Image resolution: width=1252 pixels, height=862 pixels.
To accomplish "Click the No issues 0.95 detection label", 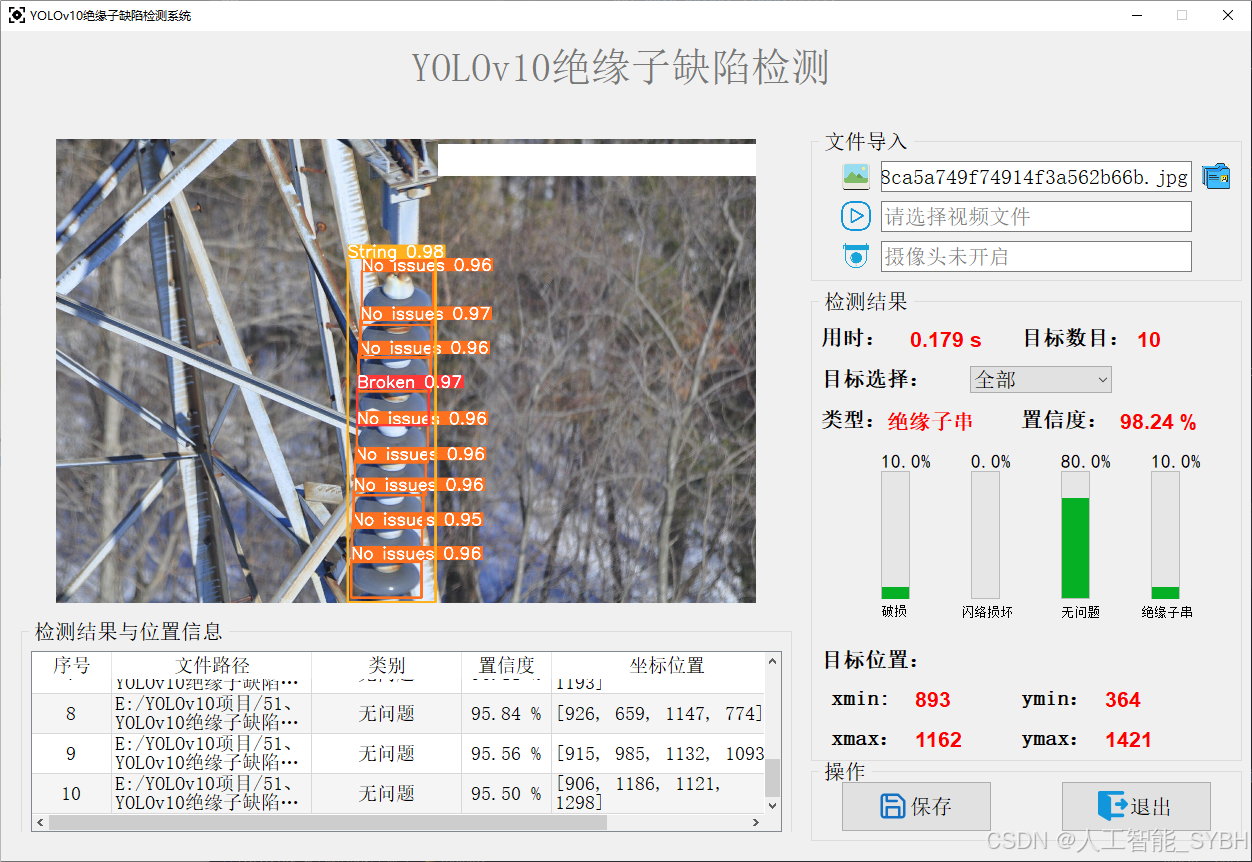I will click(x=417, y=520).
